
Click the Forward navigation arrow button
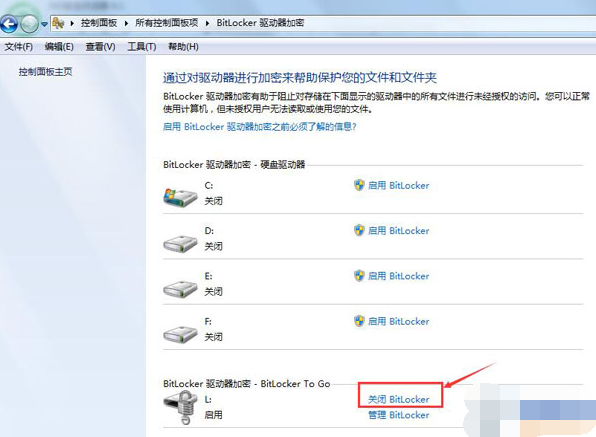pyautogui.click(x=30, y=24)
